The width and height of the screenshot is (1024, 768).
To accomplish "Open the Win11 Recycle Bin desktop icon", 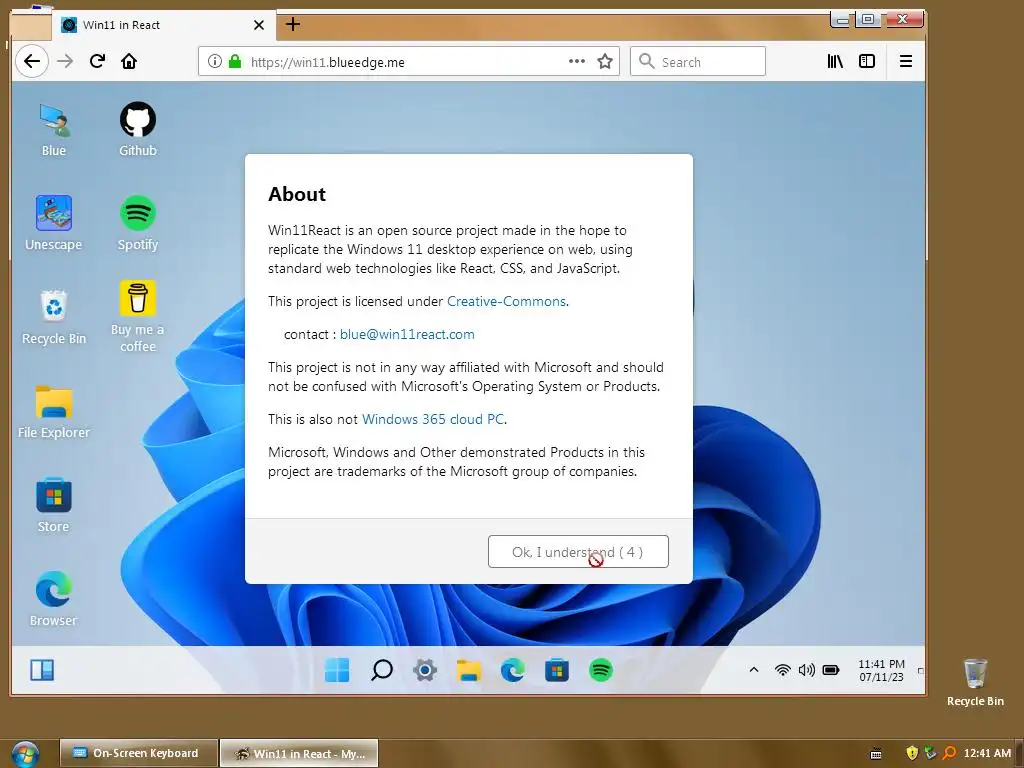I will point(54,318).
